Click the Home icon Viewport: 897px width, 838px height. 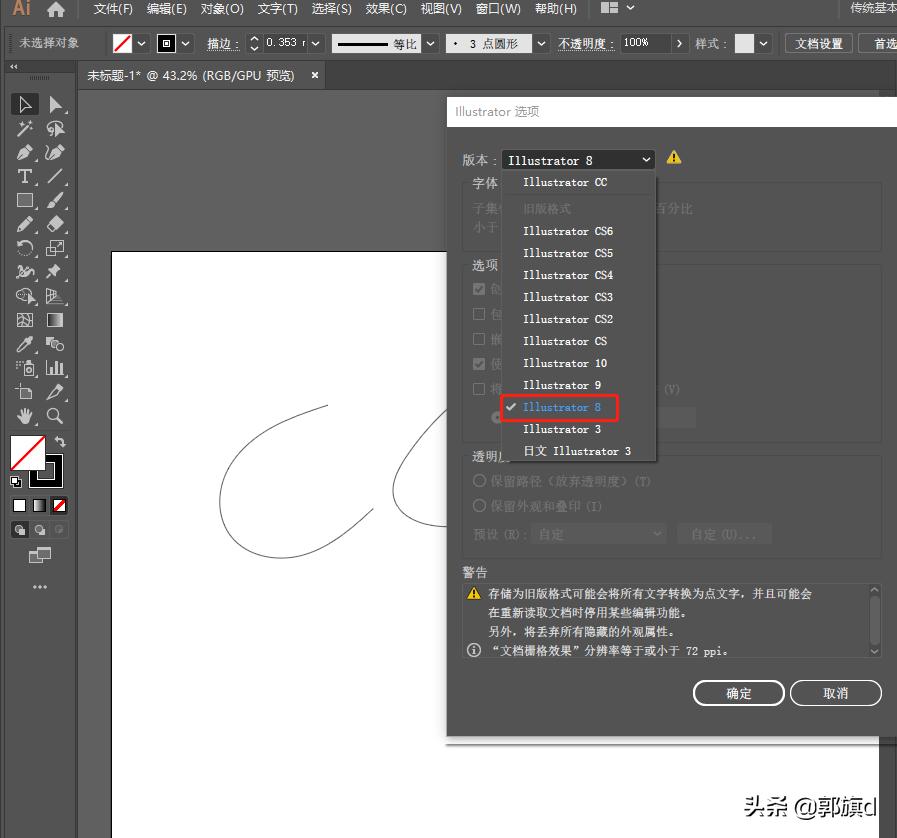[x=55, y=9]
